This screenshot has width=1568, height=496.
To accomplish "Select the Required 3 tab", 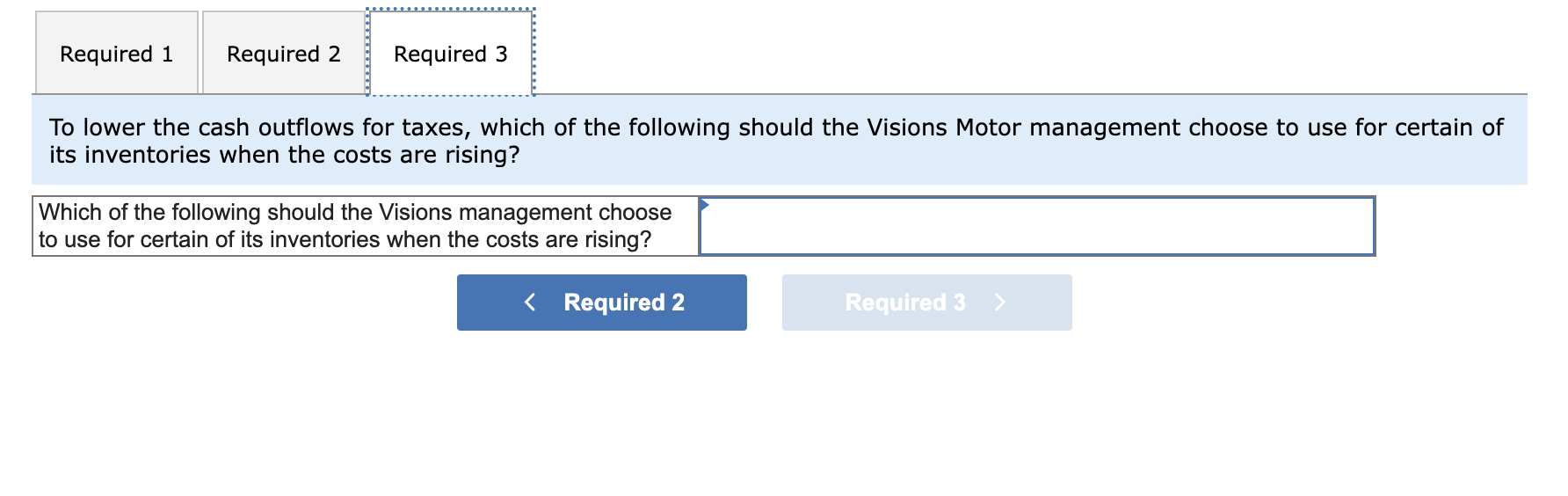I will [x=450, y=54].
